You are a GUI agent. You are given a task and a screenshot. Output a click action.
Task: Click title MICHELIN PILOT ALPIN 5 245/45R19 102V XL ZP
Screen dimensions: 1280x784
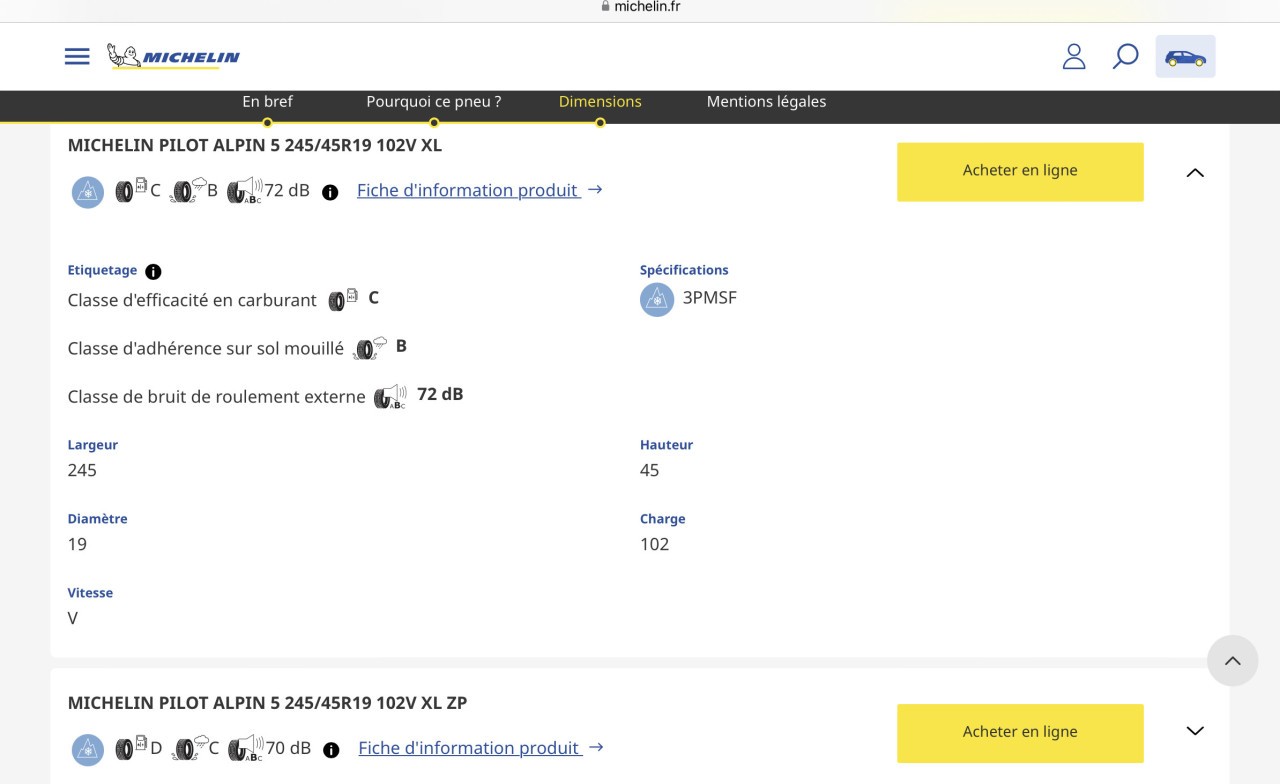[x=267, y=703]
